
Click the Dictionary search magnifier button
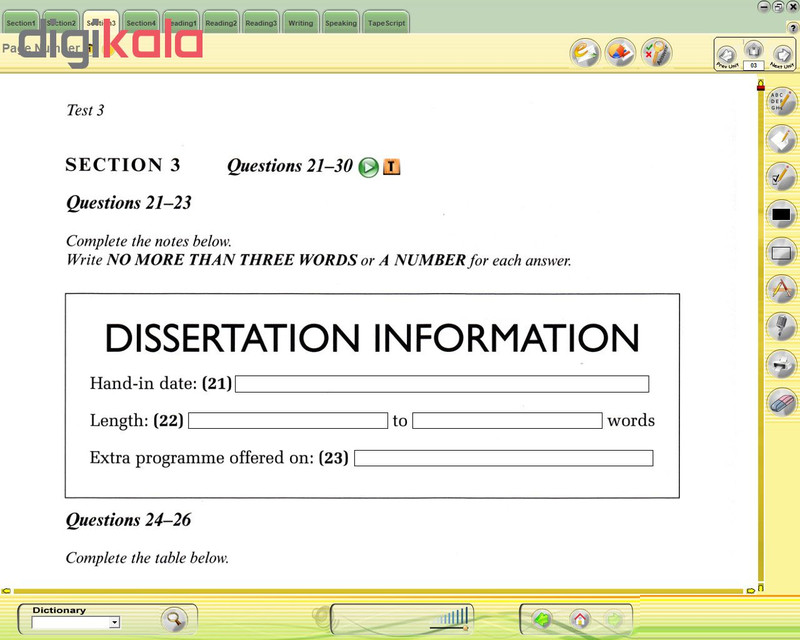[174, 620]
